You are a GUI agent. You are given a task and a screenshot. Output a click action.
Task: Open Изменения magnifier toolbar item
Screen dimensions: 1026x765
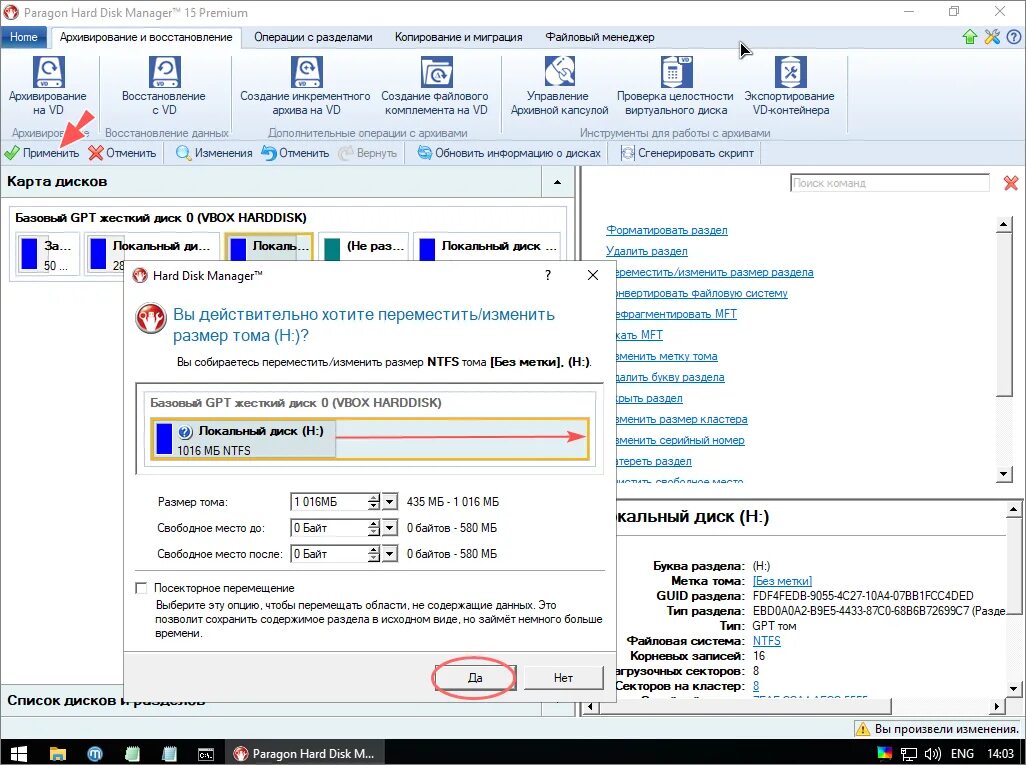(x=214, y=153)
